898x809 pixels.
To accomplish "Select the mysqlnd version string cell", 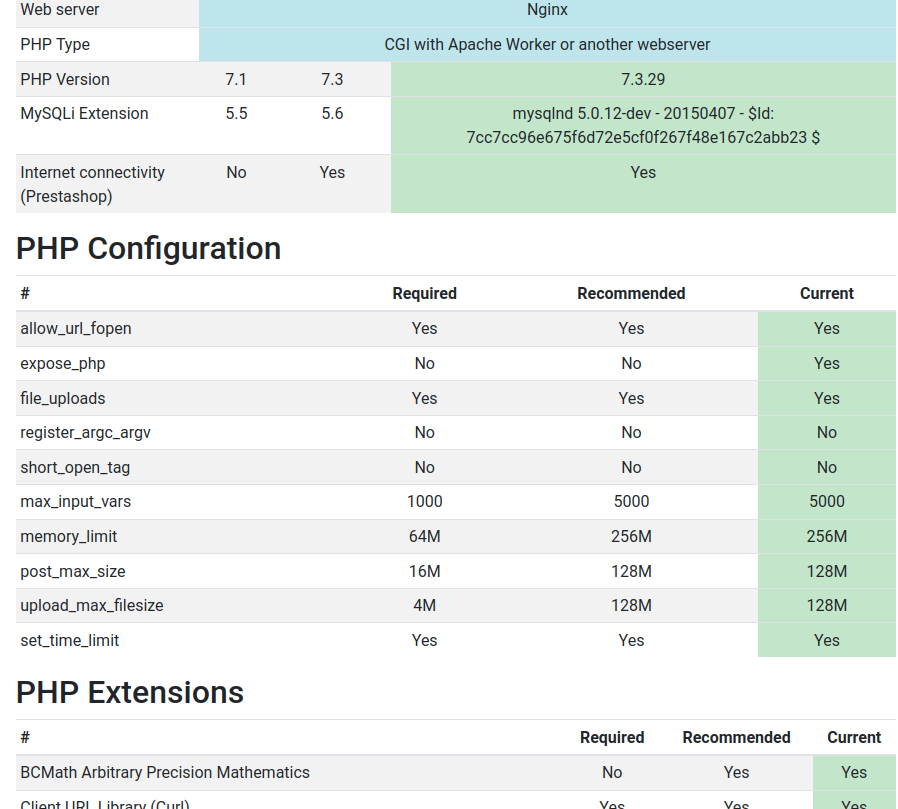I will click(x=643, y=125).
